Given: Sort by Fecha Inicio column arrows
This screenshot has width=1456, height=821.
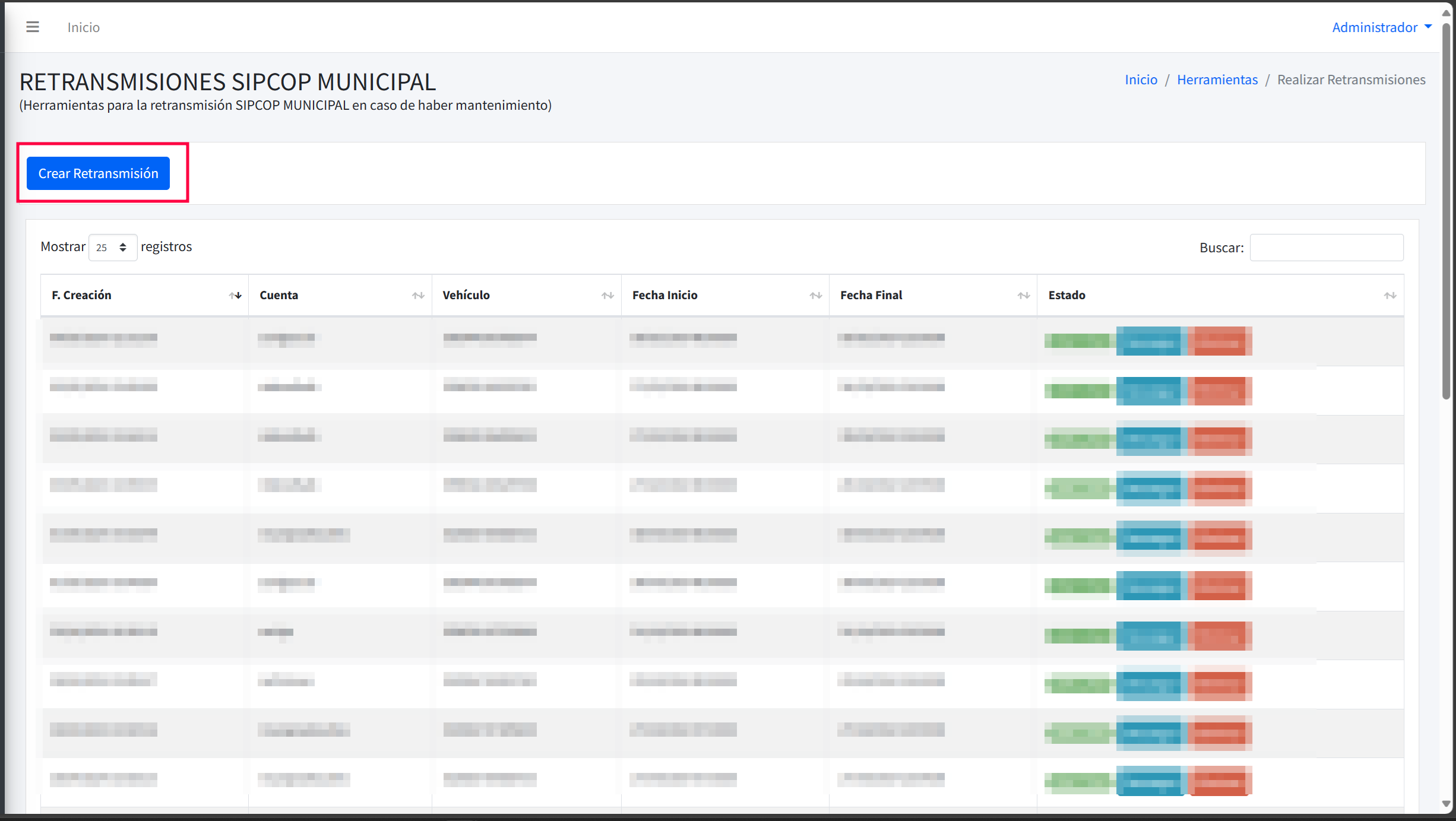Looking at the screenshot, I should click(x=815, y=296).
